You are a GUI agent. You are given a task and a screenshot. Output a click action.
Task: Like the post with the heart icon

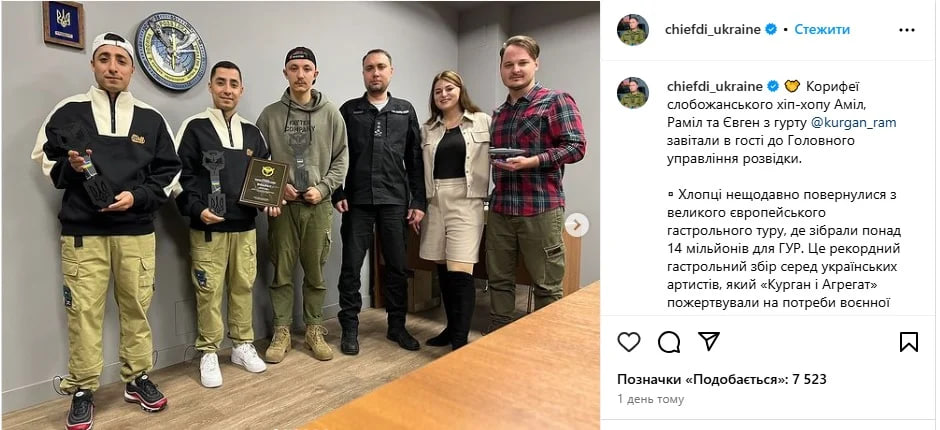click(x=628, y=342)
